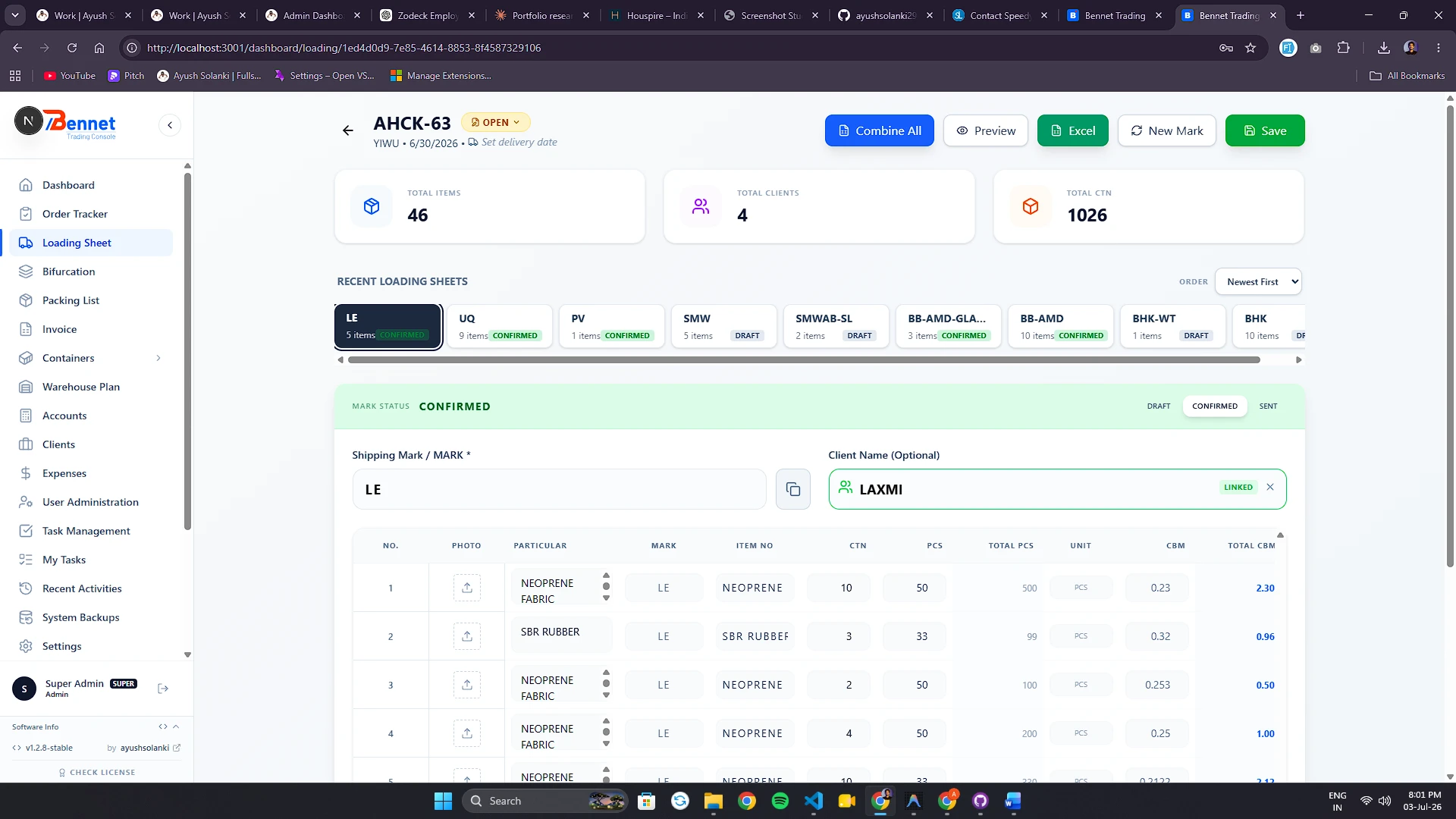Open the OPEN status dropdown

(x=495, y=122)
